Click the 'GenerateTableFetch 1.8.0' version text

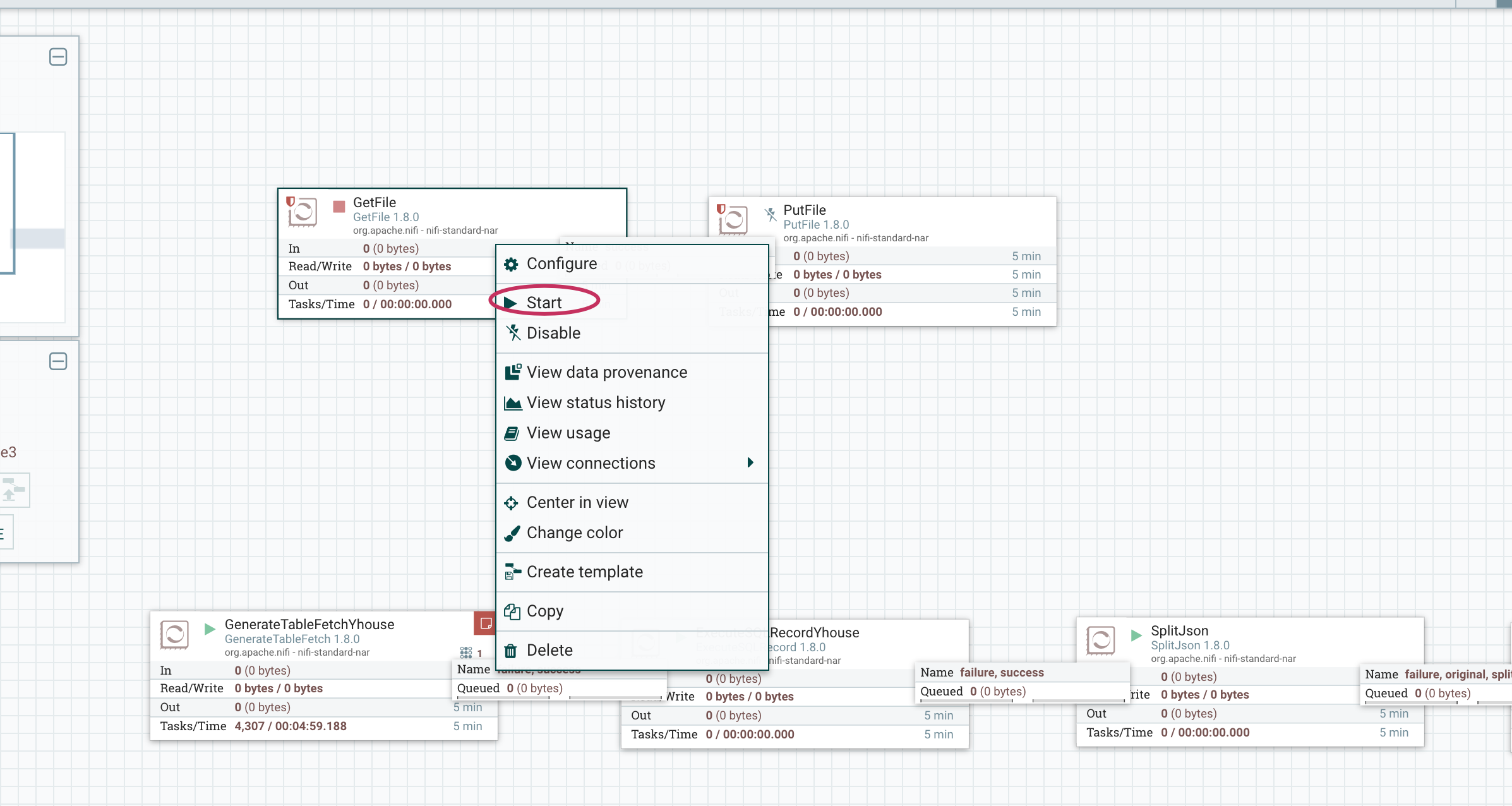tap(292, 639)
